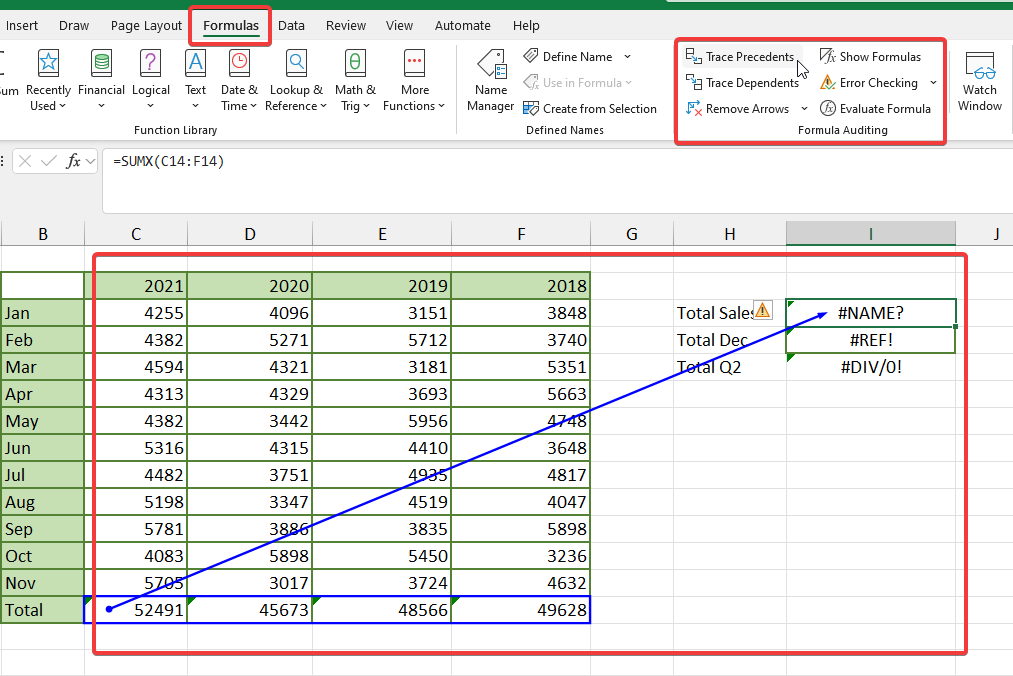The width and height of the screenshot is (1013, 676).
Task: Open the Date & Time functions
Action: 239,66
